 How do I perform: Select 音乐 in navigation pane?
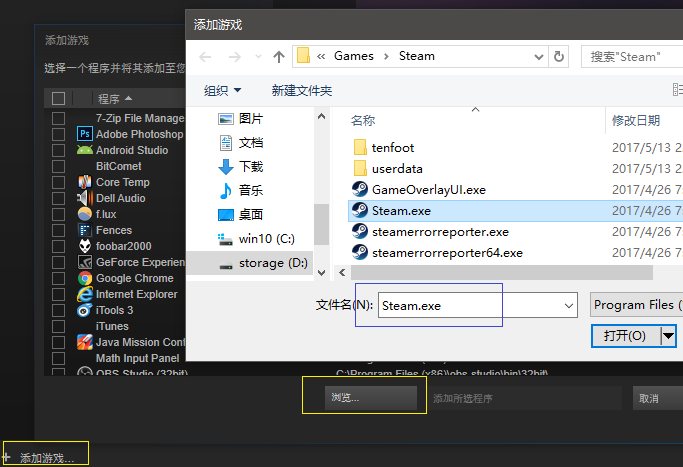251,190
